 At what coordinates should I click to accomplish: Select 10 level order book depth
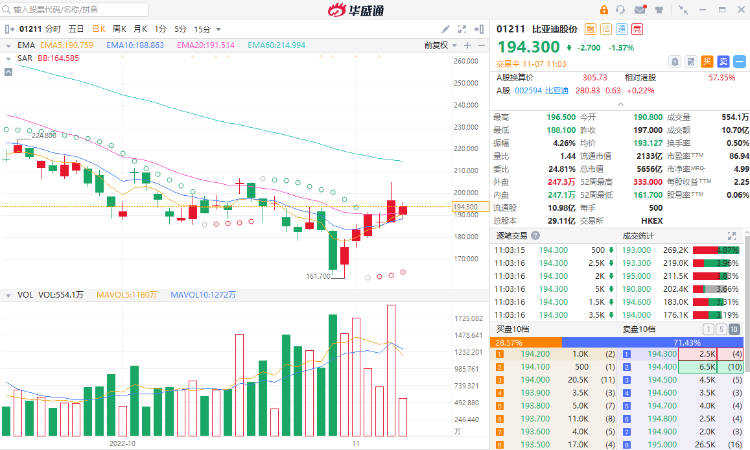pos(734,329)
